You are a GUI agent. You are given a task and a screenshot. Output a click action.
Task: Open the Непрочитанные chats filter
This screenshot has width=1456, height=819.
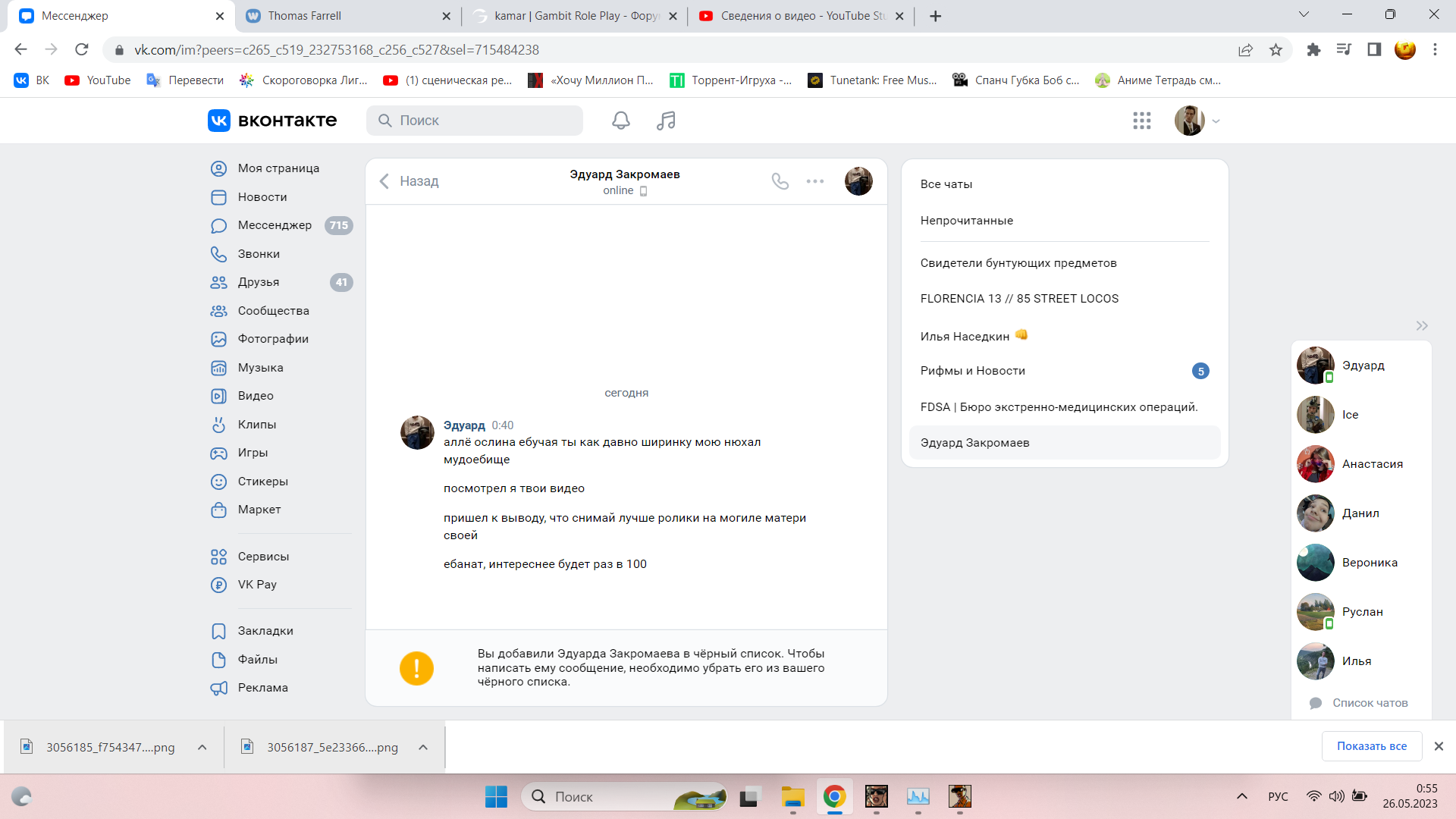966,221
